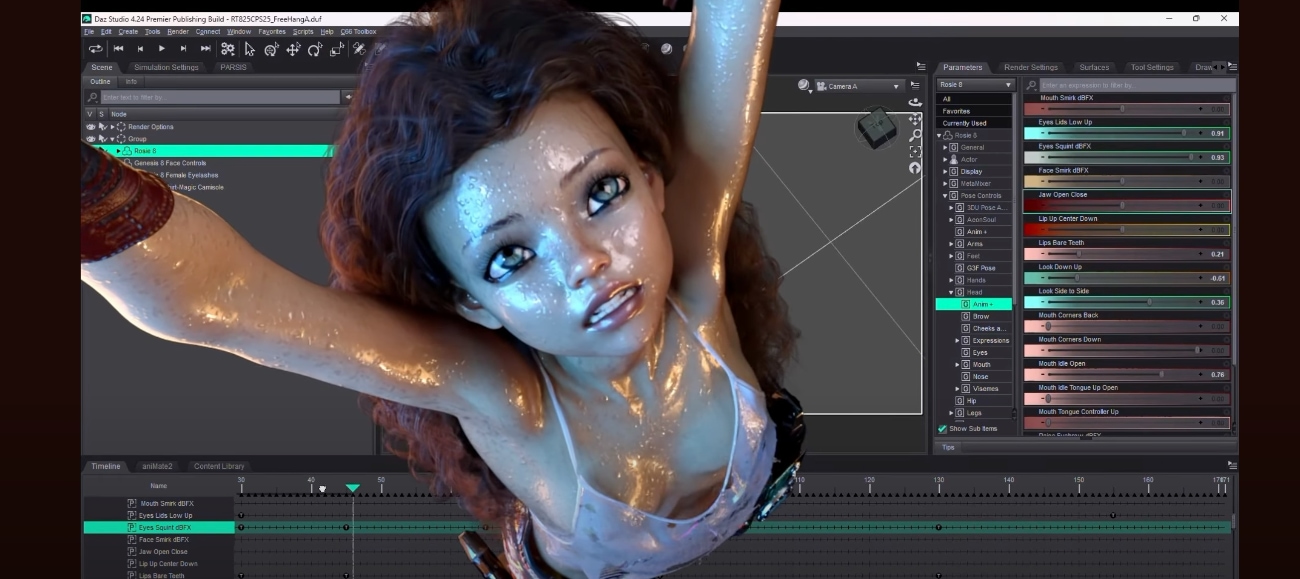Jump to the first frame
The image size is (1300, 579).
click(119, 48)
